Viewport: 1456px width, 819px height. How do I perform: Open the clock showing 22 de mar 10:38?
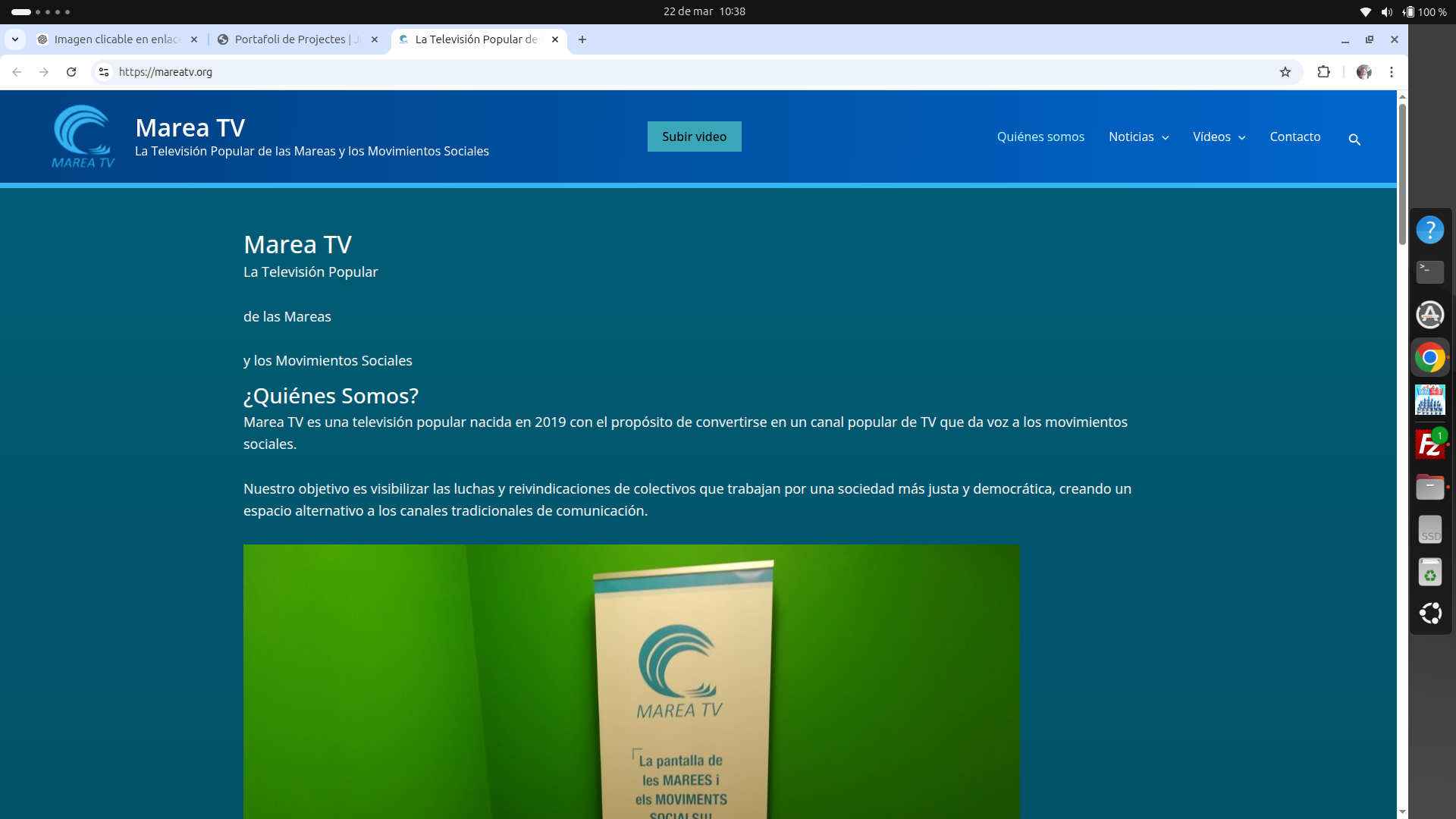click(x=704, y=12)
